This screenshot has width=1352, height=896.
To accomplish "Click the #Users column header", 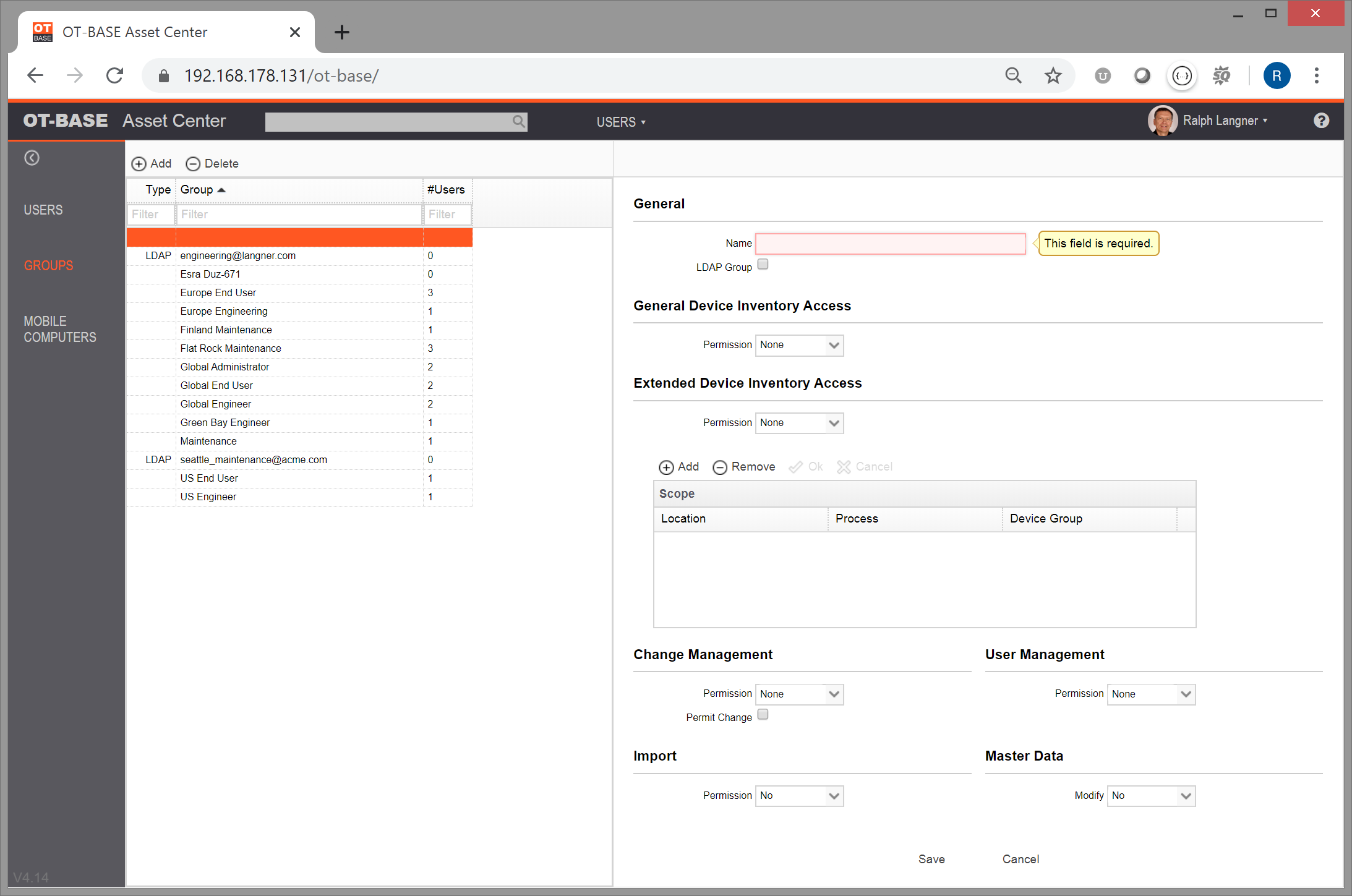I will coord(448,190).
